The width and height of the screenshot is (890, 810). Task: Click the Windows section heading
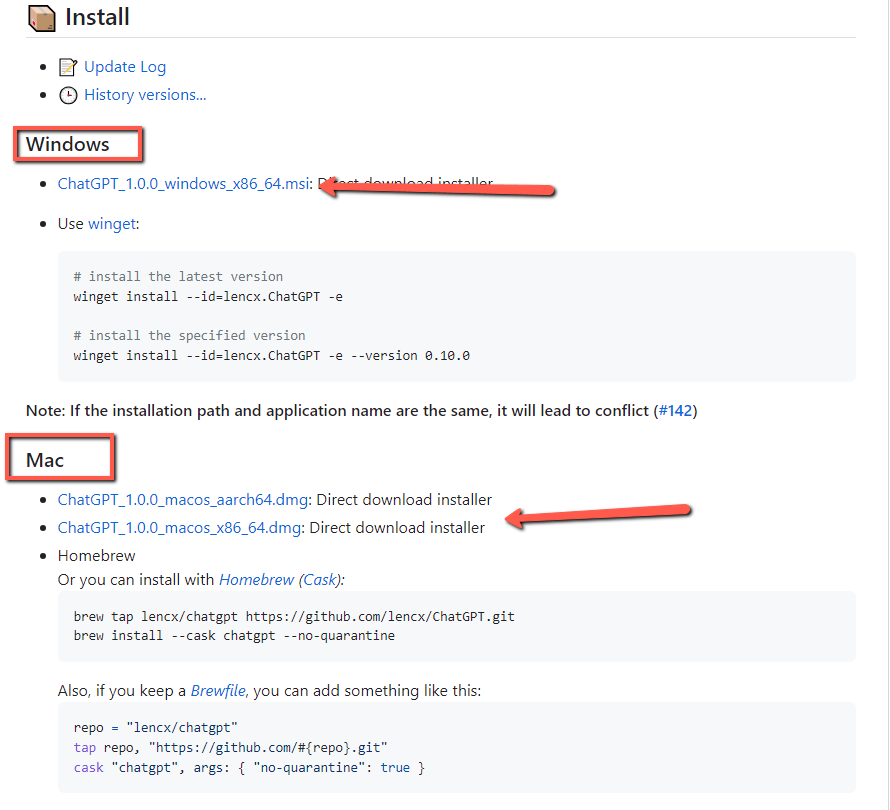point(68,144)
